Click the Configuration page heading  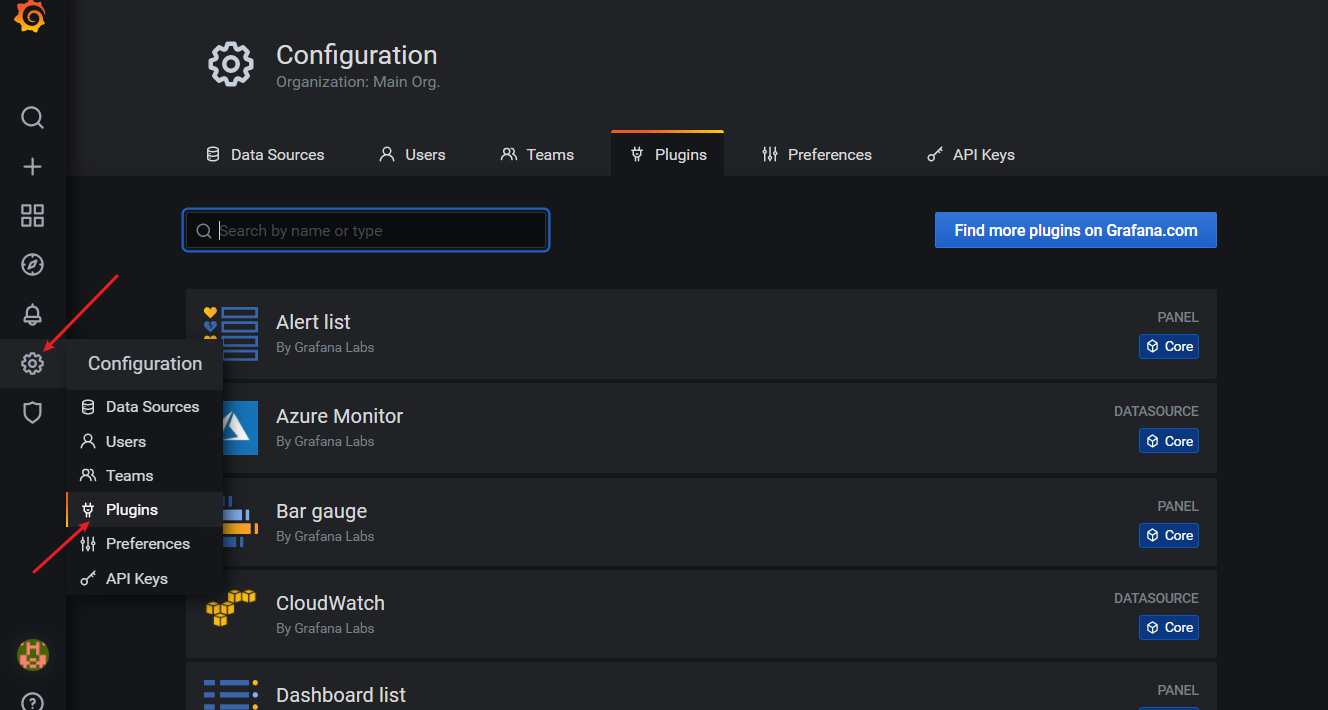tap(357, 55)
